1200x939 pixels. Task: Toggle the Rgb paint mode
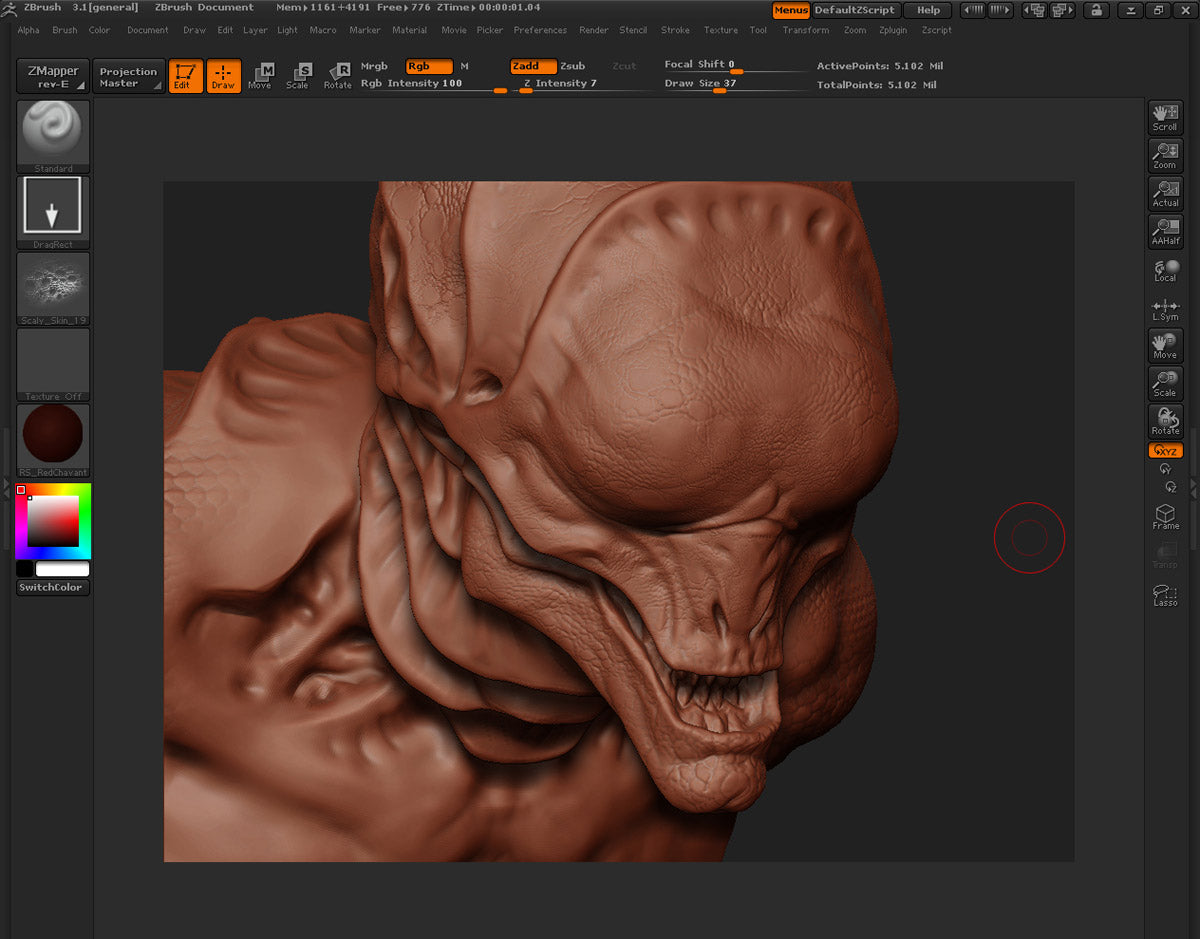tap(428, 66)
